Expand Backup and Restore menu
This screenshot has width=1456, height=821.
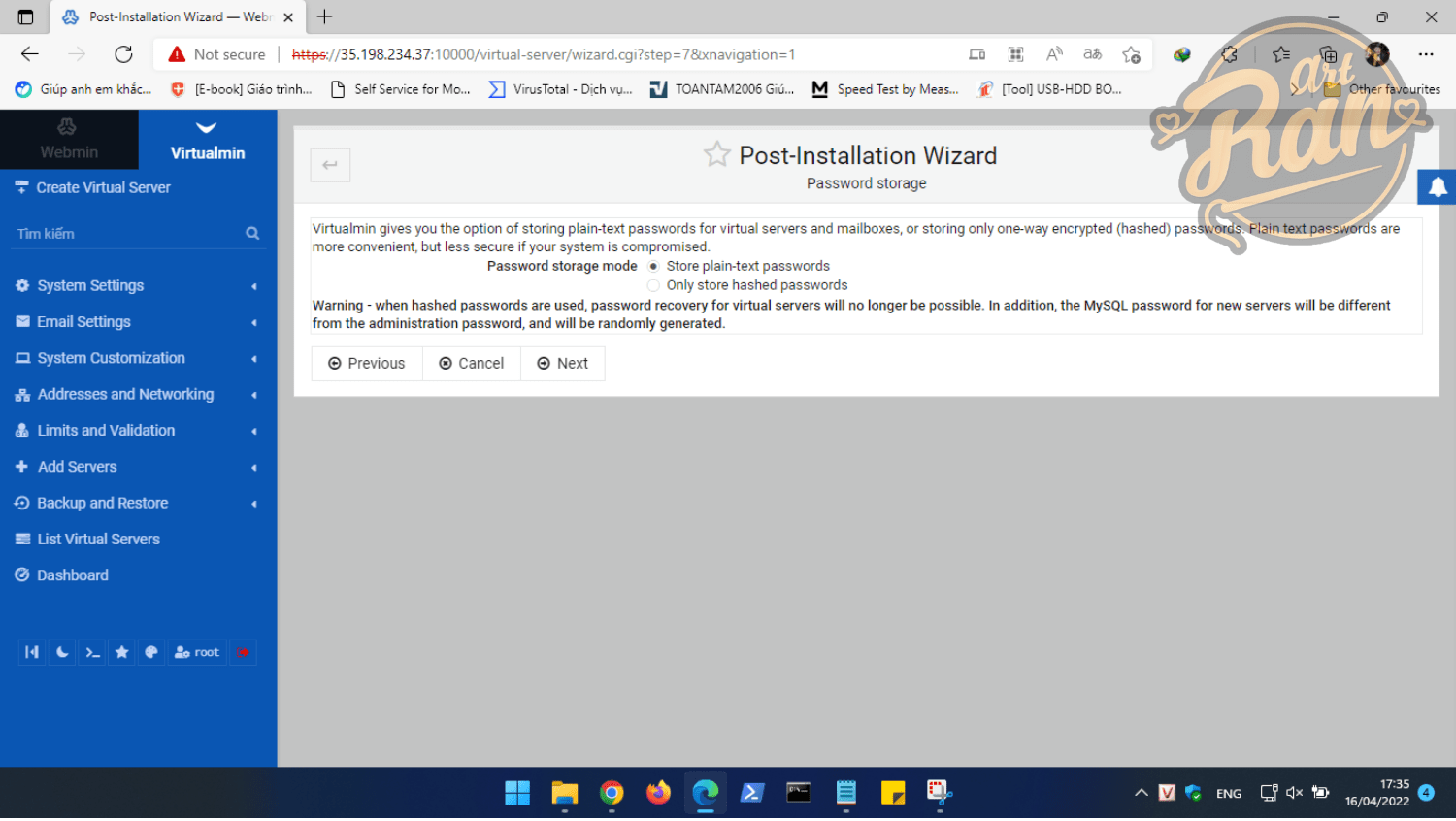[x=138, y=504]
